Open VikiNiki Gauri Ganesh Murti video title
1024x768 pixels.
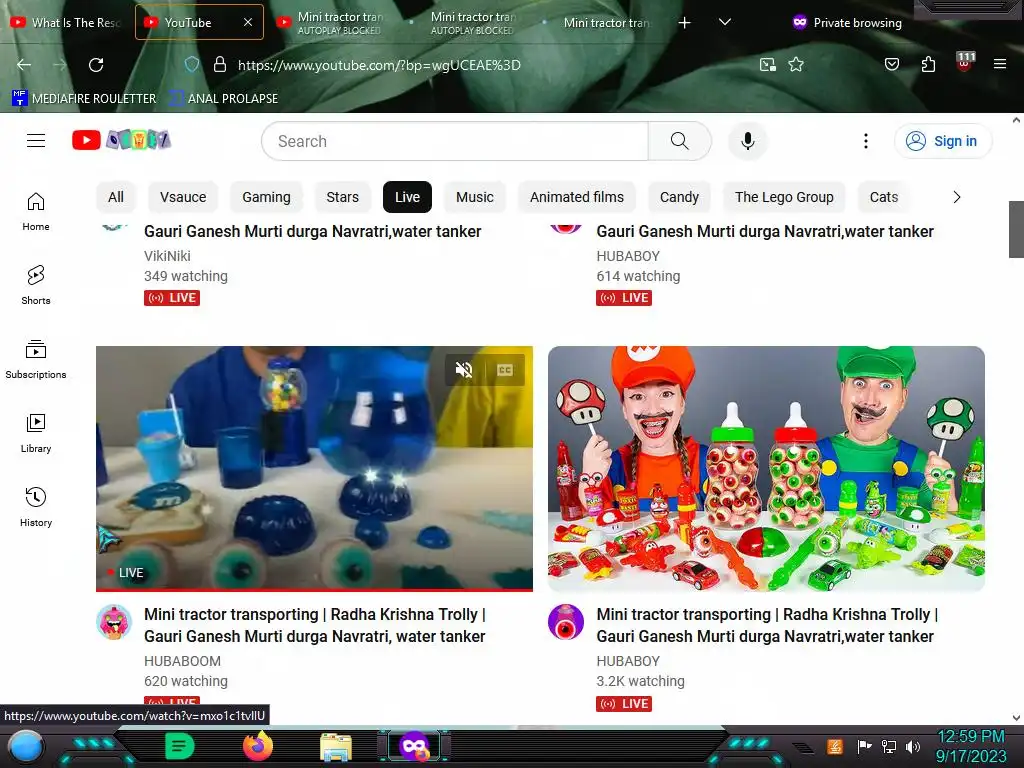tap(313, 231)
